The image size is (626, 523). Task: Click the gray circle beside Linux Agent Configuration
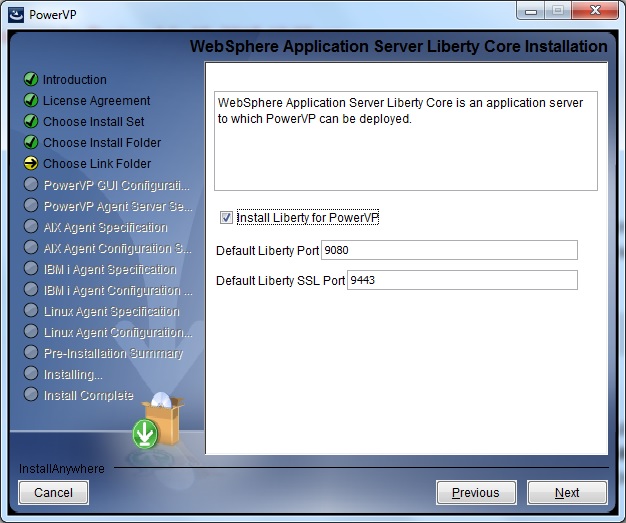pyautogui.click(x=31, y=331)
